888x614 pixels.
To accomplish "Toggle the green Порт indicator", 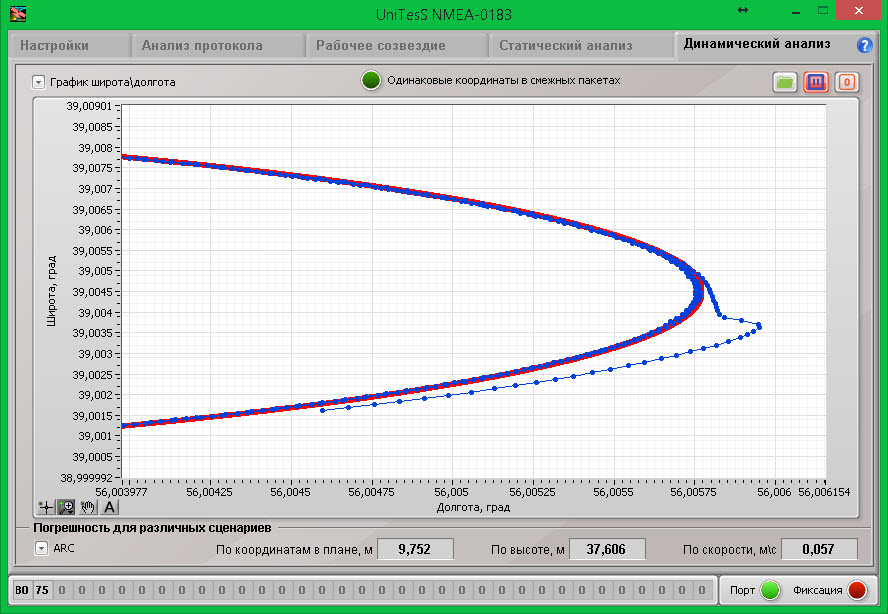I will point(770,590).
